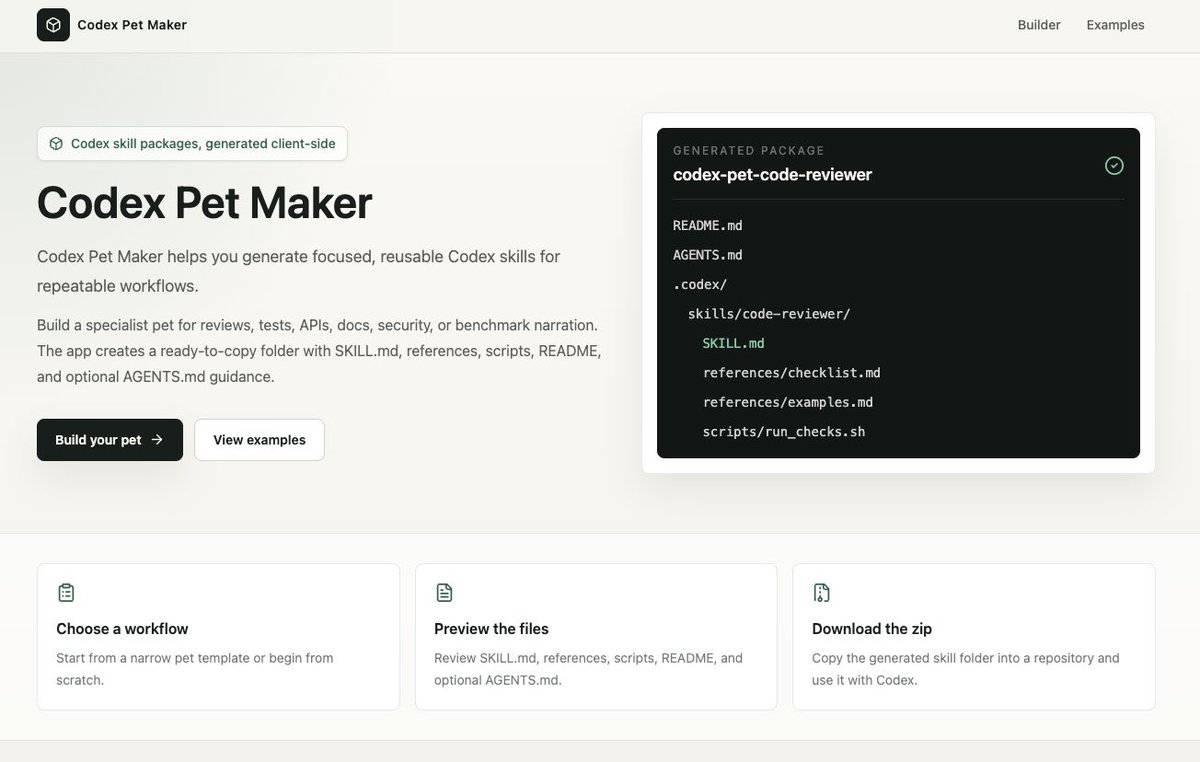Open the Builder nav link
Viewport: 1200px width, 762px height.
point(1039,25)
